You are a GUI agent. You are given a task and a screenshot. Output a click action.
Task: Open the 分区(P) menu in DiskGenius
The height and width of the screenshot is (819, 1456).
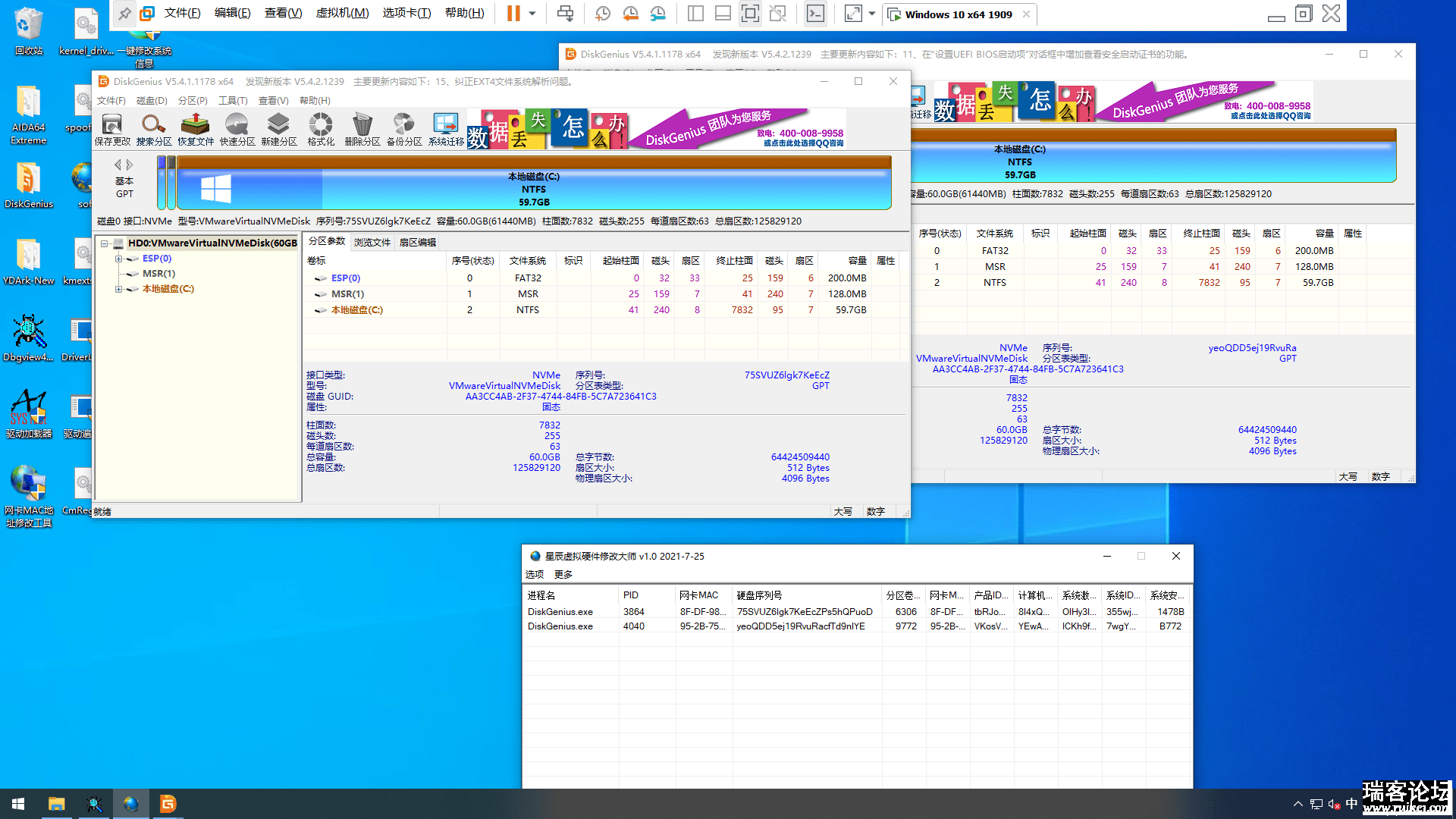click(x=193, y=100)
